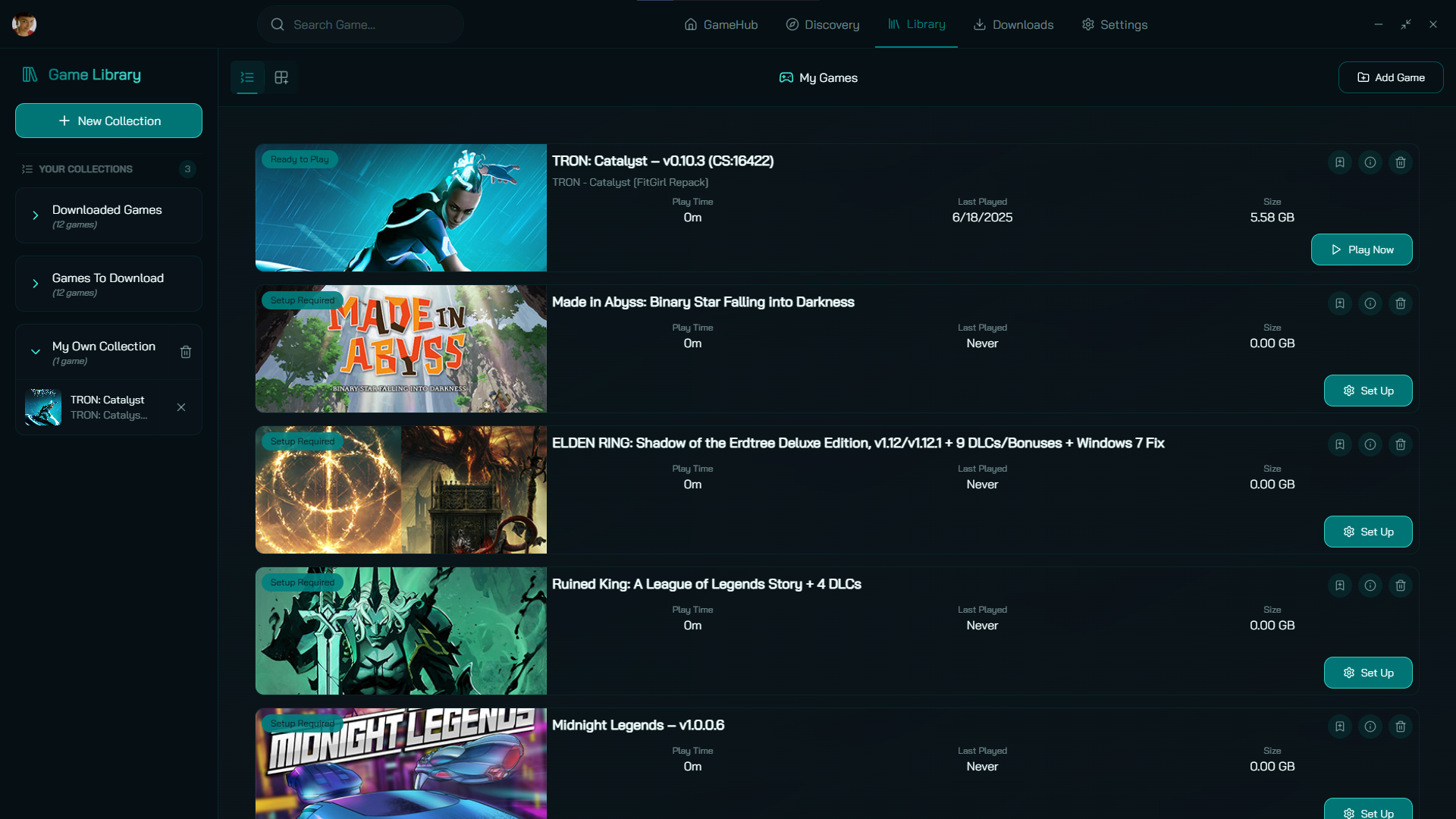Click the window compress-arrows button

pyautogui.click(x=1406, y=24)
